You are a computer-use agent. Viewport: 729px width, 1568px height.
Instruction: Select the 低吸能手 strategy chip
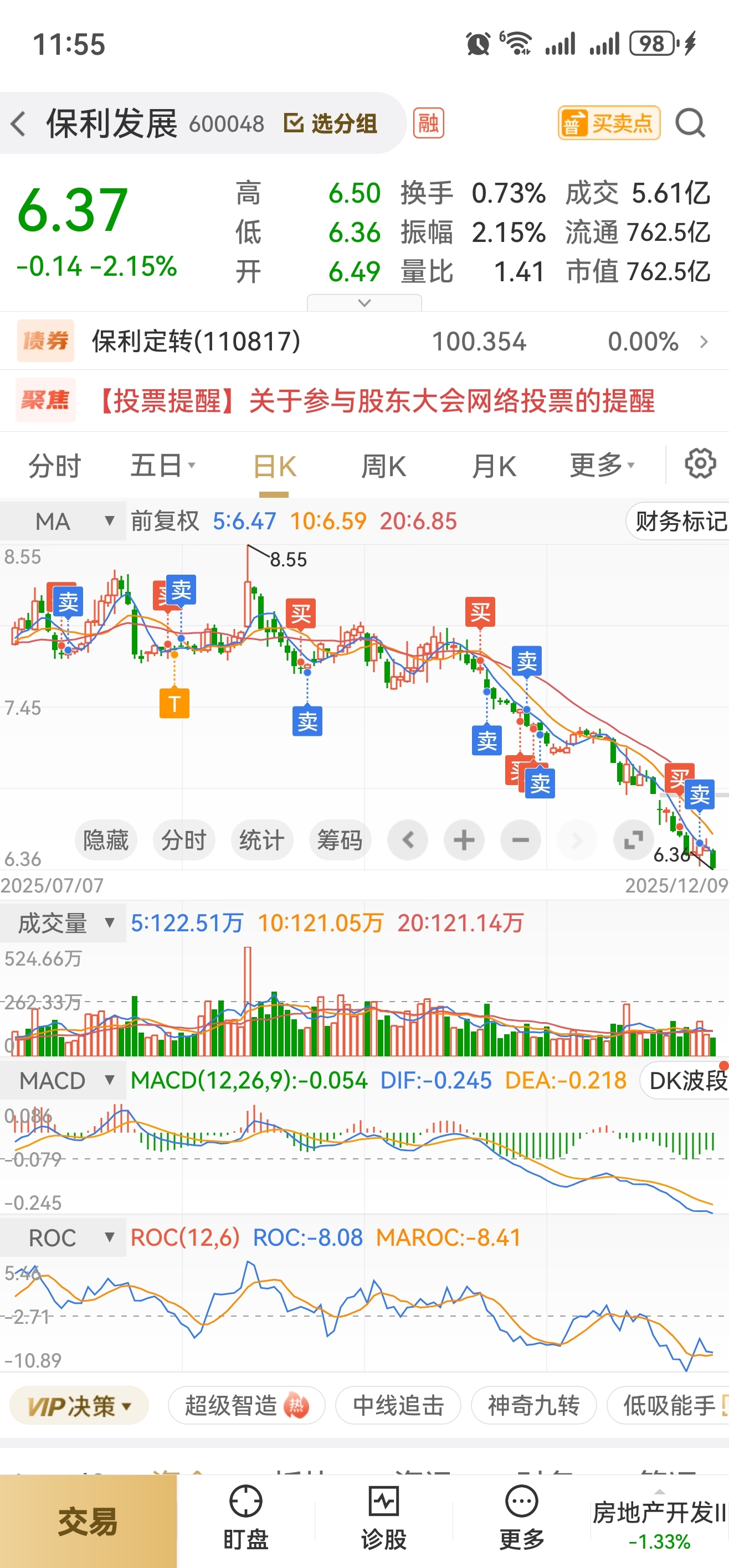coord(668,1405)
